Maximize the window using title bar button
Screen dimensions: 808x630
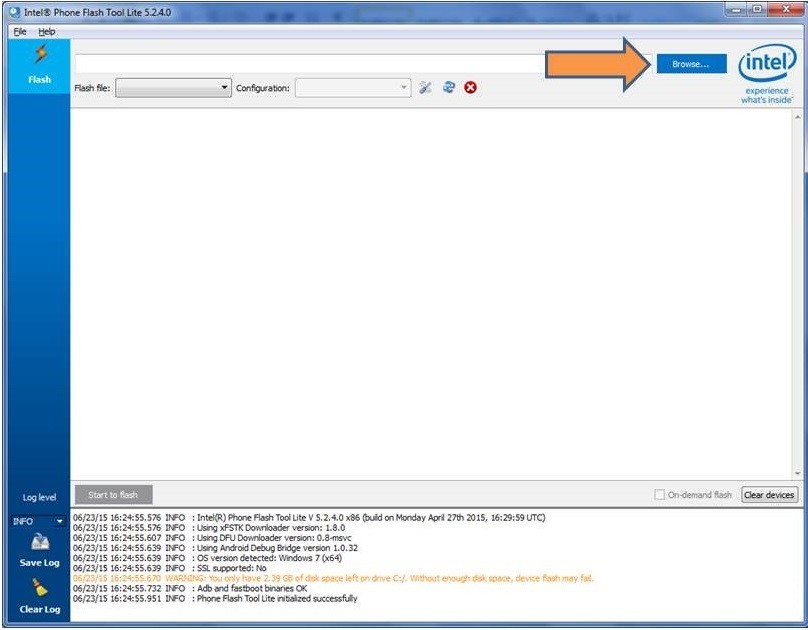757,9
